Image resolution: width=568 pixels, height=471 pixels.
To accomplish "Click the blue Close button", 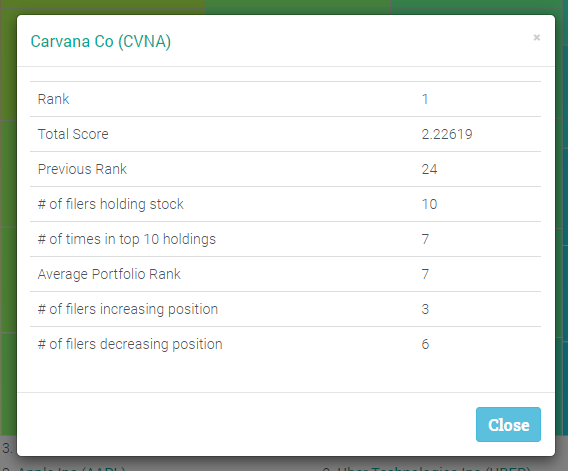I will [508, 424].
